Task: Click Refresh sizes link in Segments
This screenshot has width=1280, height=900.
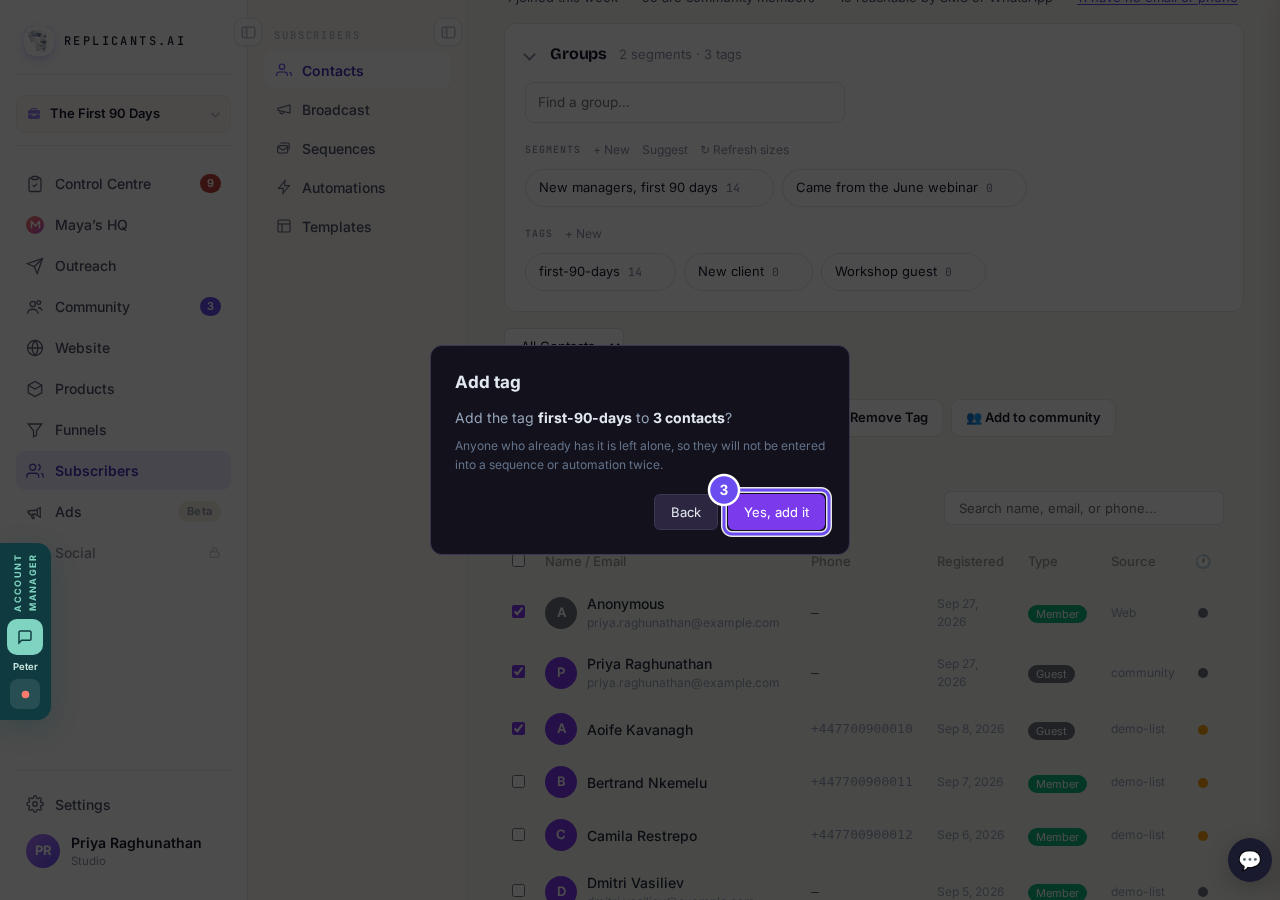Action: [744, 150]
